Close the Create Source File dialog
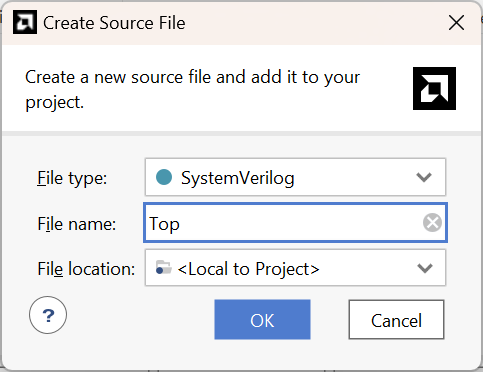The height and width of the screenshot is (372, 483). click(456, 23)
